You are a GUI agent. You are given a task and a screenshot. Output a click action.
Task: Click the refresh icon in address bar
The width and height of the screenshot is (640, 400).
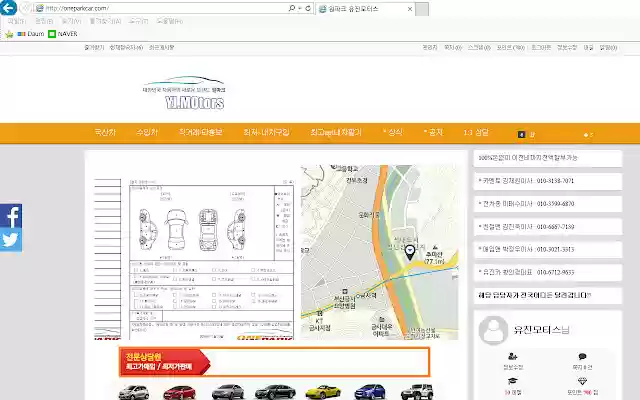pos(308,8)
